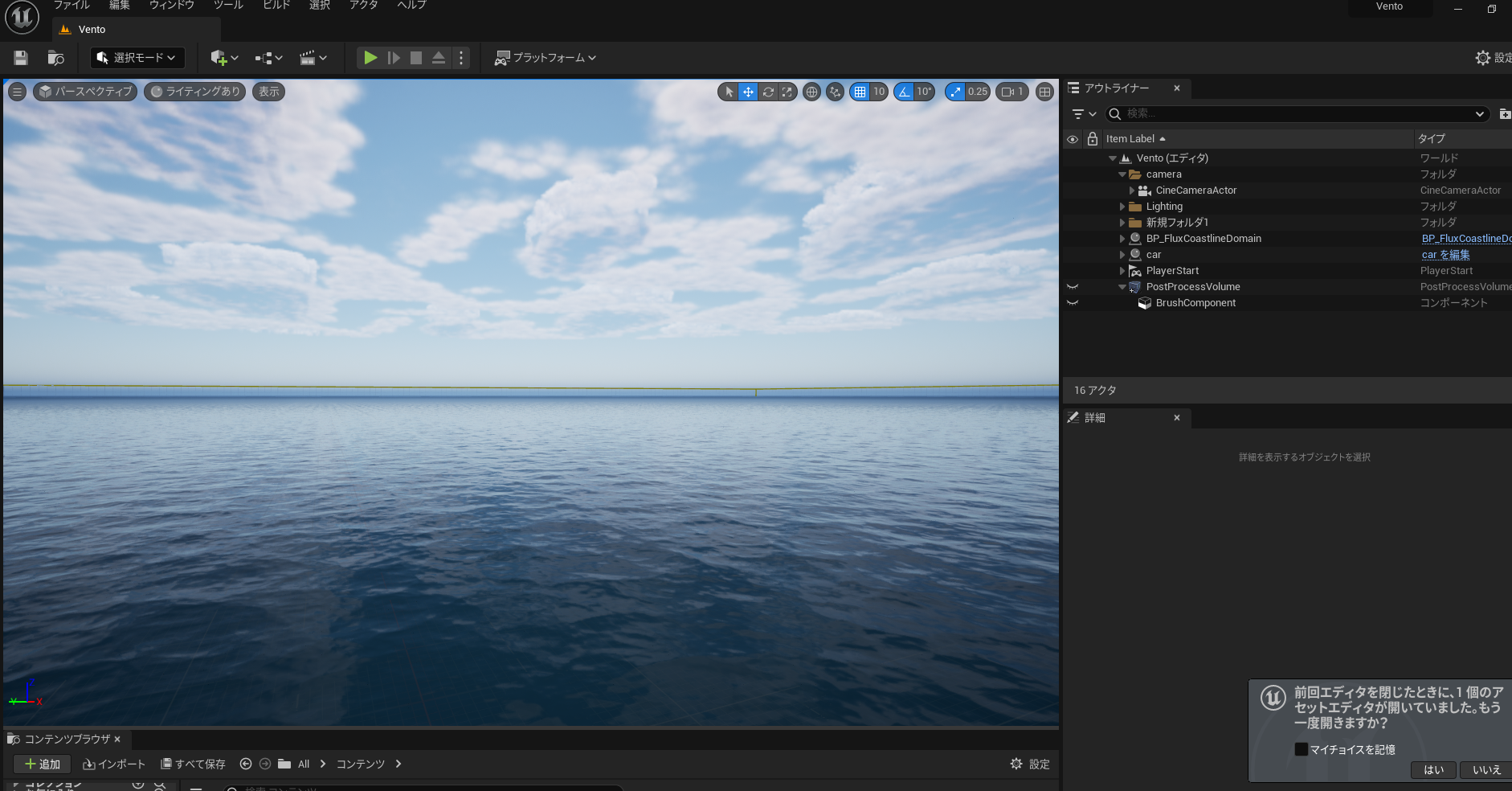Close the アウトライナー tab
Viewport: 1512px width, 791px height.
click(x=1177, y=88)
